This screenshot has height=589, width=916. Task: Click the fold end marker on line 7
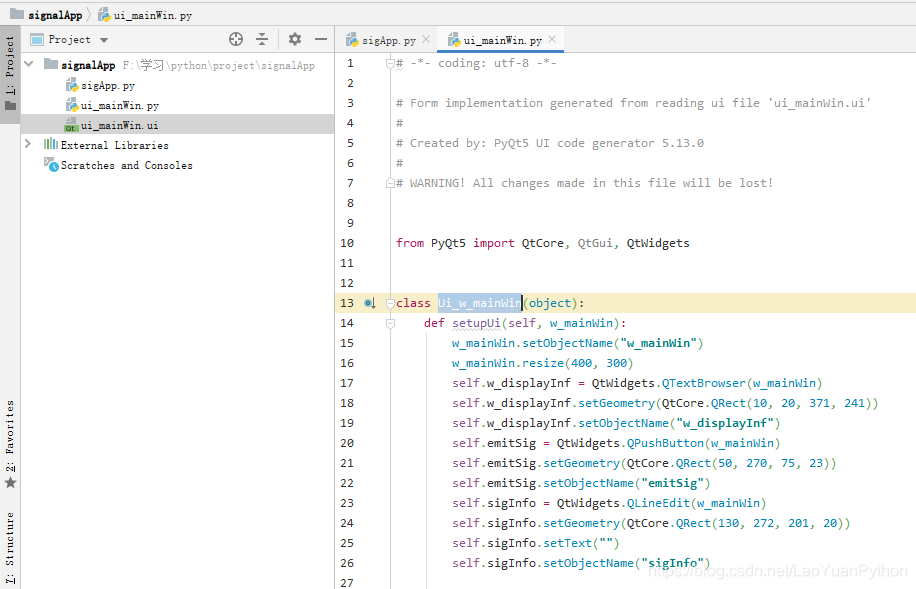click(x=390, y=183)
